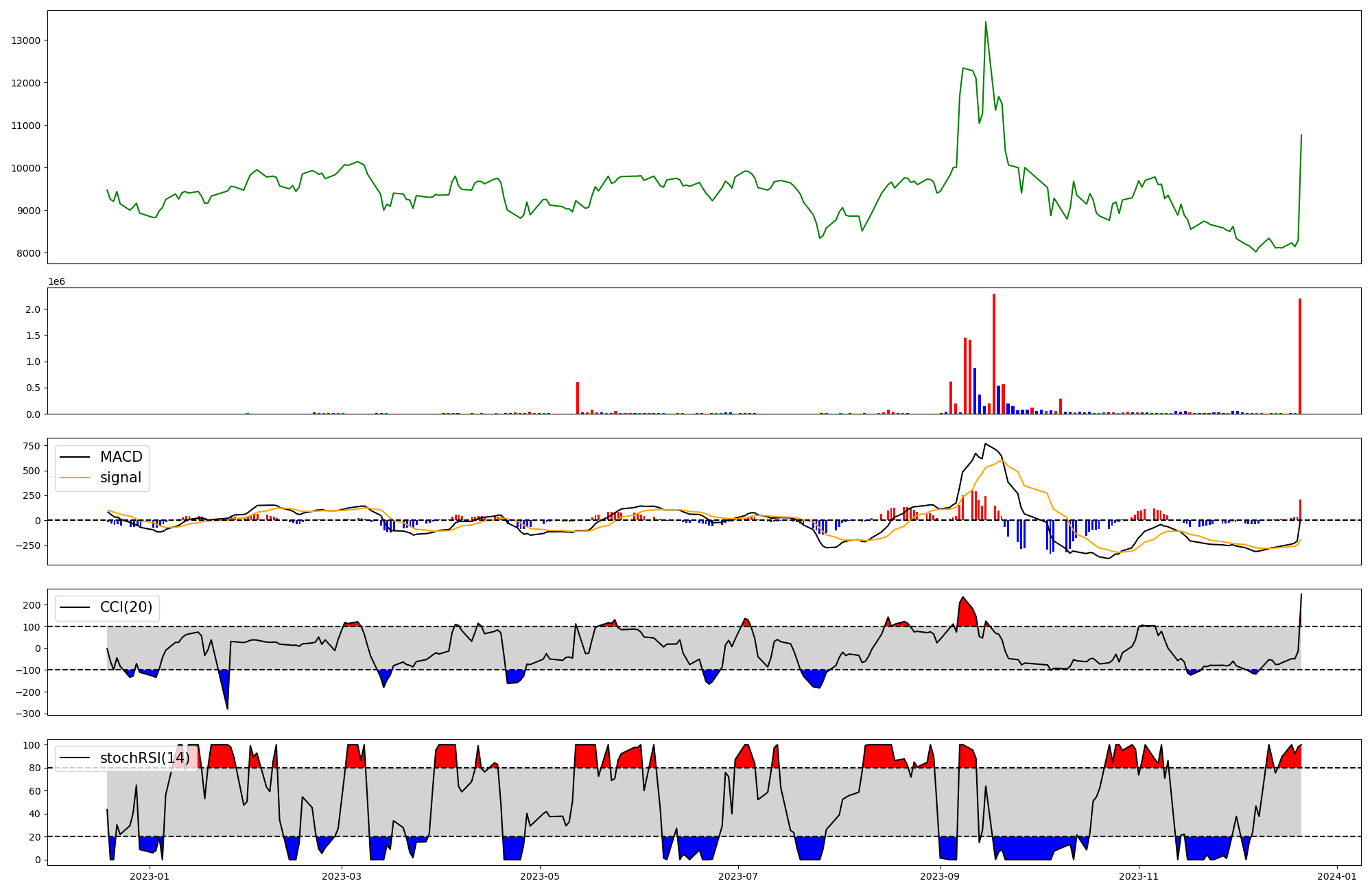Click the tallest red volume bar in September
The height and width of the screenshot is (892, 1372).
[x=994, y=353]
